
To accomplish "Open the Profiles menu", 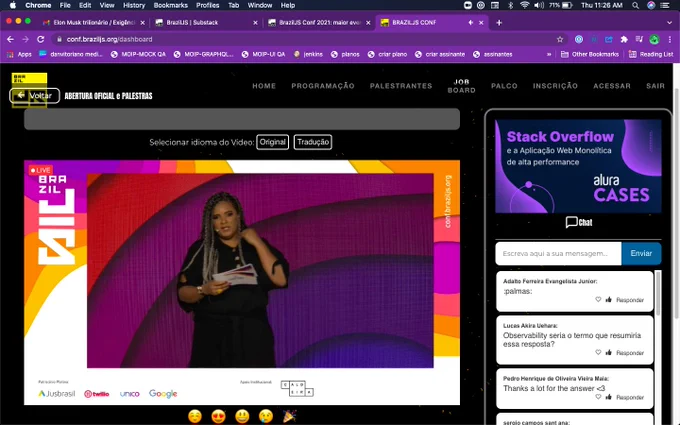I will coord(207,5).
